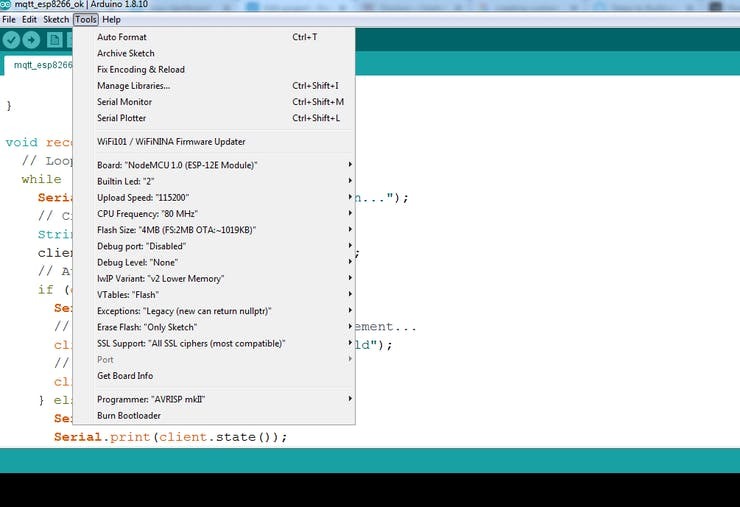Expand the Builtin Led submenu
740x507 pixels.
tap(213, 181)
